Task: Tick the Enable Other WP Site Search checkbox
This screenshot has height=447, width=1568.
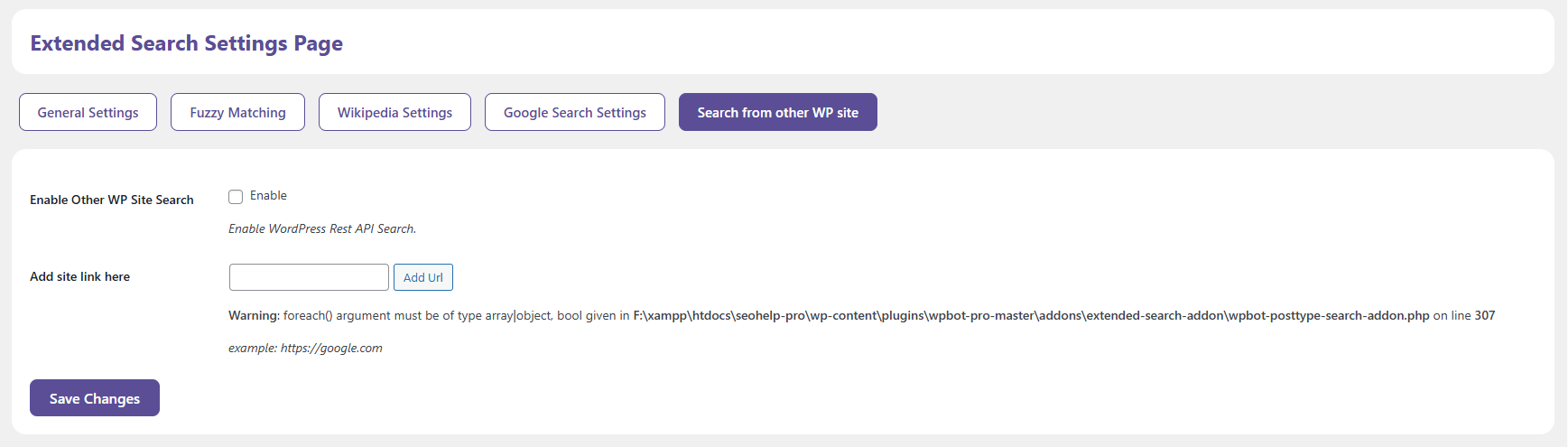Action: point(236,197)
